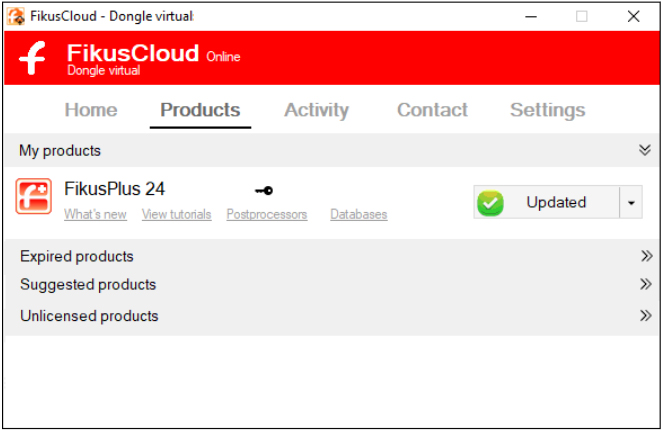
Task: Click the FikusCloud logo in red banner
Action: [33, 59]
